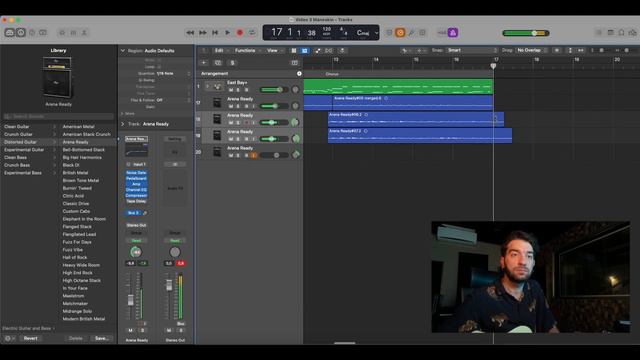This screenshot has height=360, width=640.
Task: Click the rewind transport button
Action: [x=190, y=33]
